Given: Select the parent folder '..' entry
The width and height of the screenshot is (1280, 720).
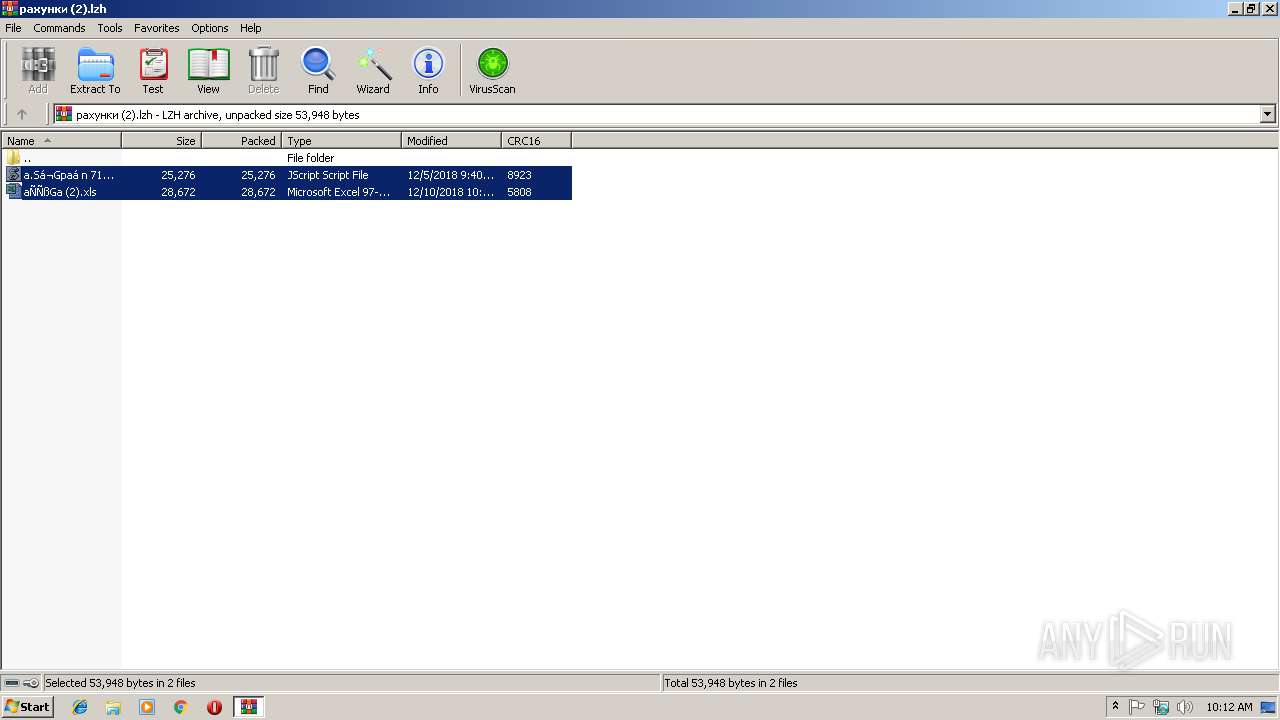Looking at the screenshot, I should (x=27, y=158).
